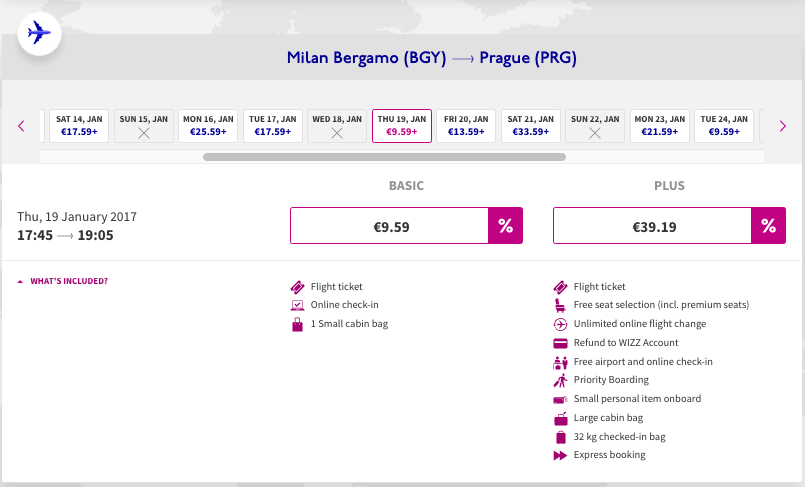Click the unavailable Sun 15, Jan date

pos(143,125)
